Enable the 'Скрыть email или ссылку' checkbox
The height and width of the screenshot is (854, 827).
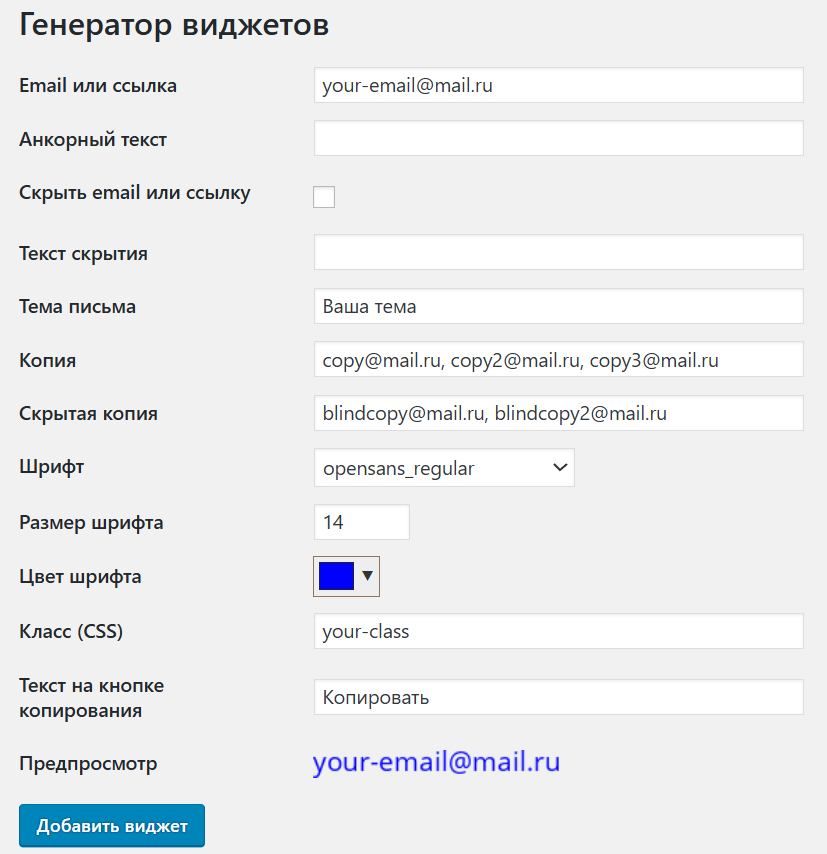(x=324, y=197)
